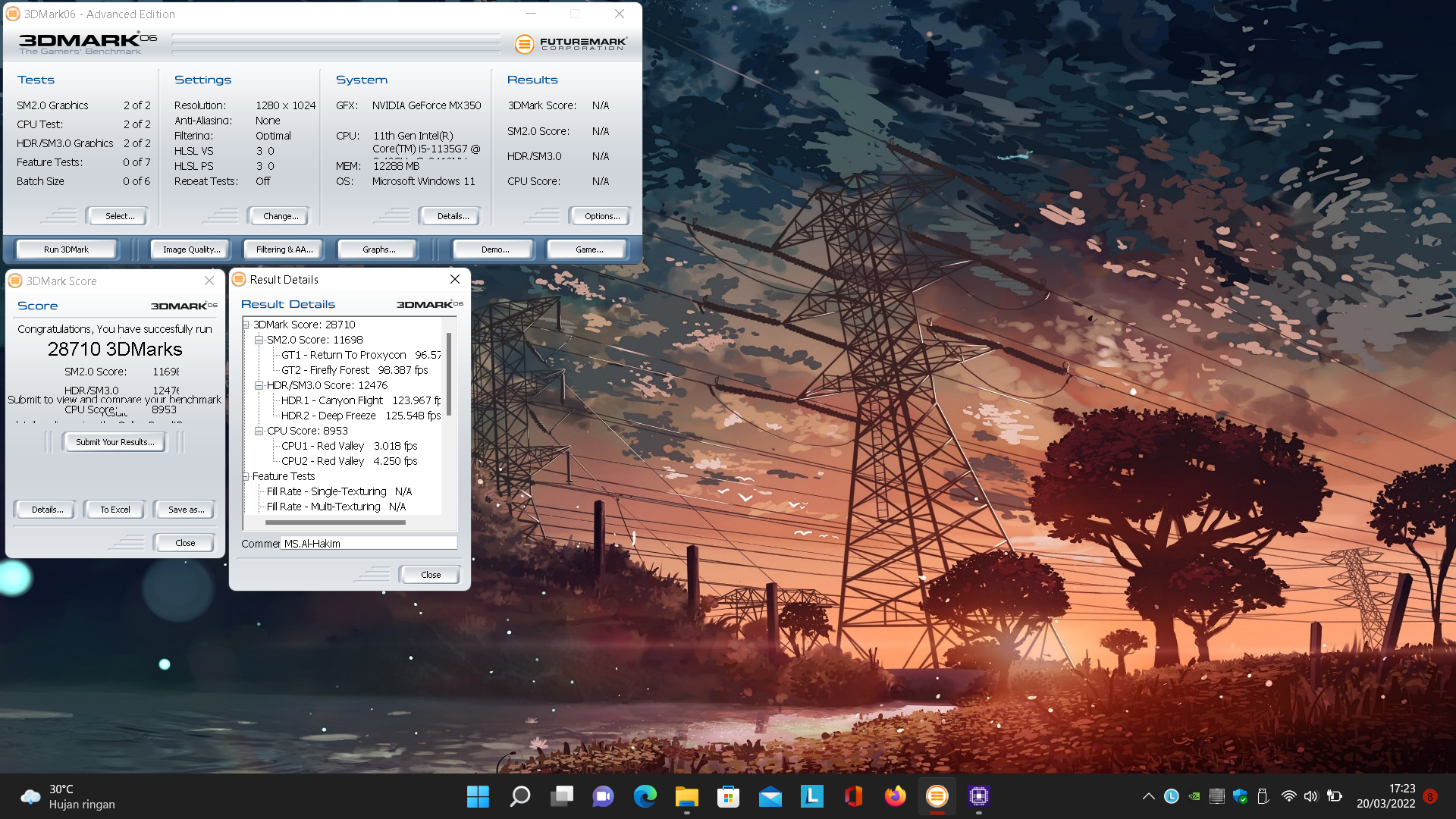Open Task View from the taskbar
Screen dimensions: 1456x819
[562, 796]
